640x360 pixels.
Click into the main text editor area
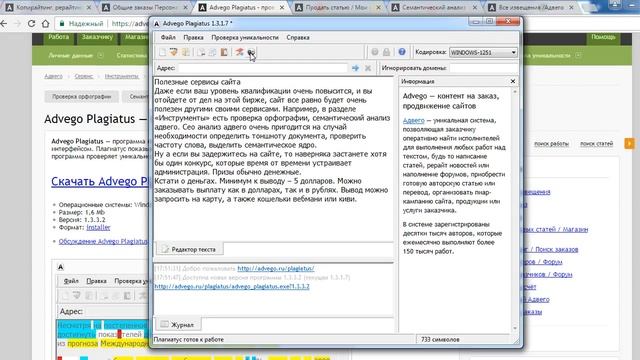pos(273,158)
